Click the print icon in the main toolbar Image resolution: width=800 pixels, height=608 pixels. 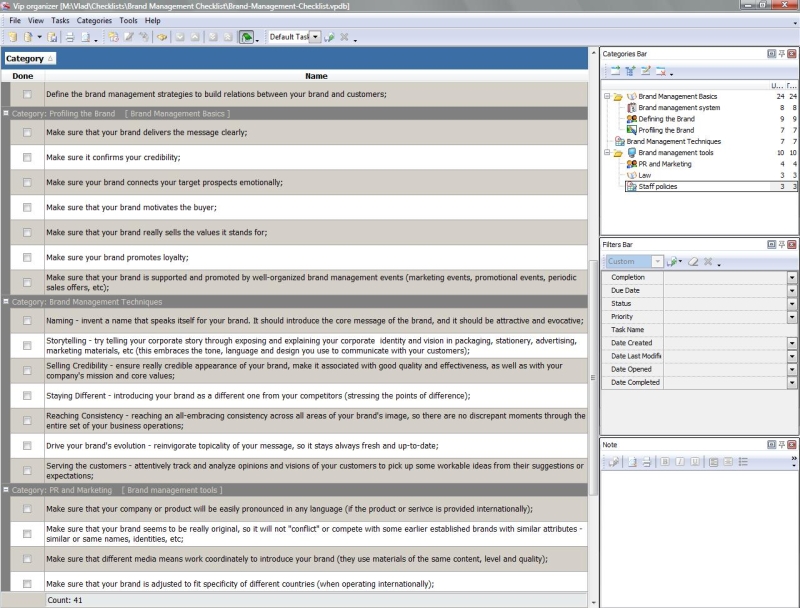point(70,37)
